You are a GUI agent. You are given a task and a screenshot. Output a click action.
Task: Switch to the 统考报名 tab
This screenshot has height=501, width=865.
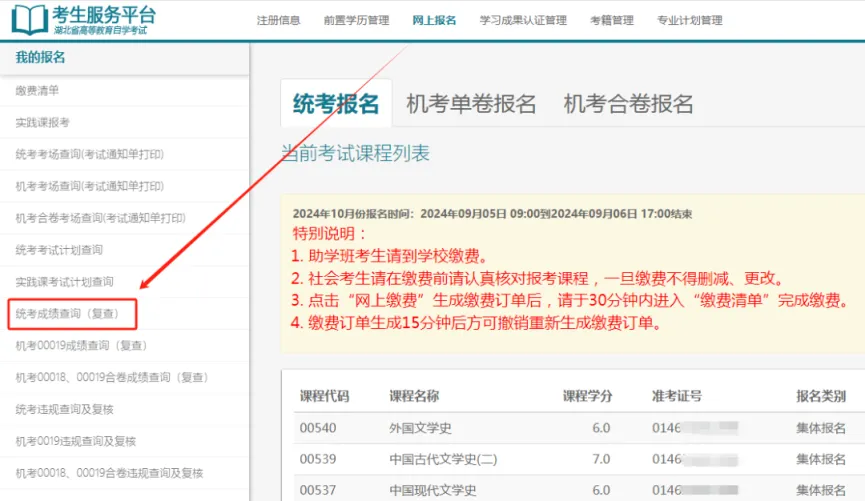click(x=336, y=104)
